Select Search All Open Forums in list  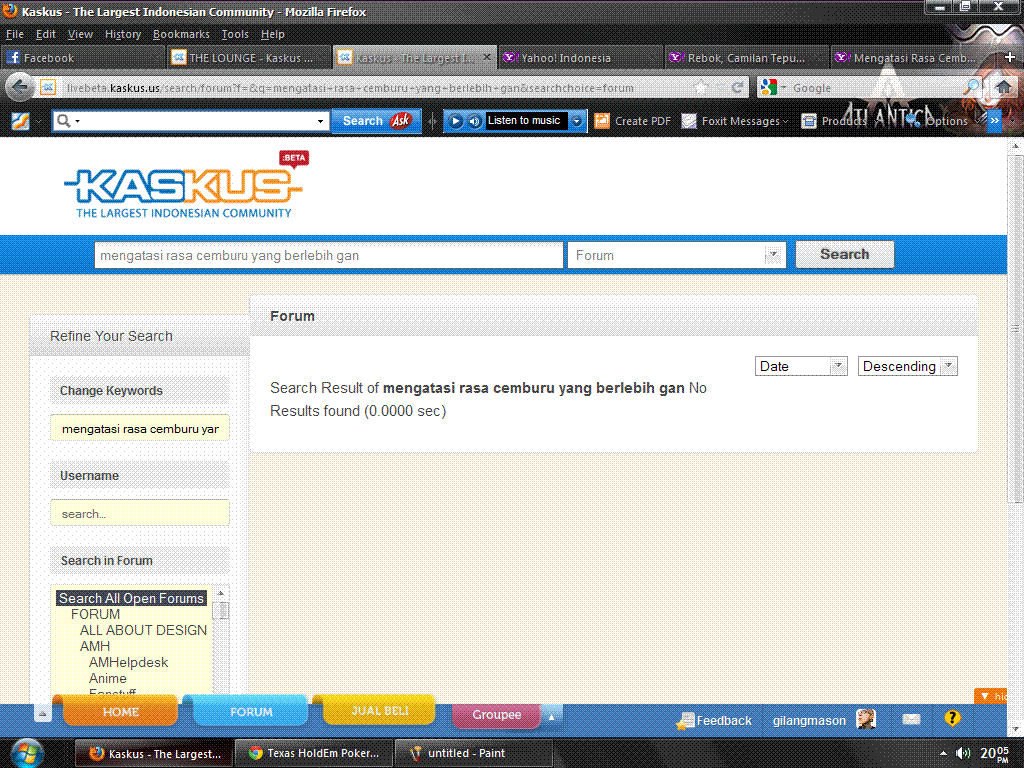tap(131, 598)
